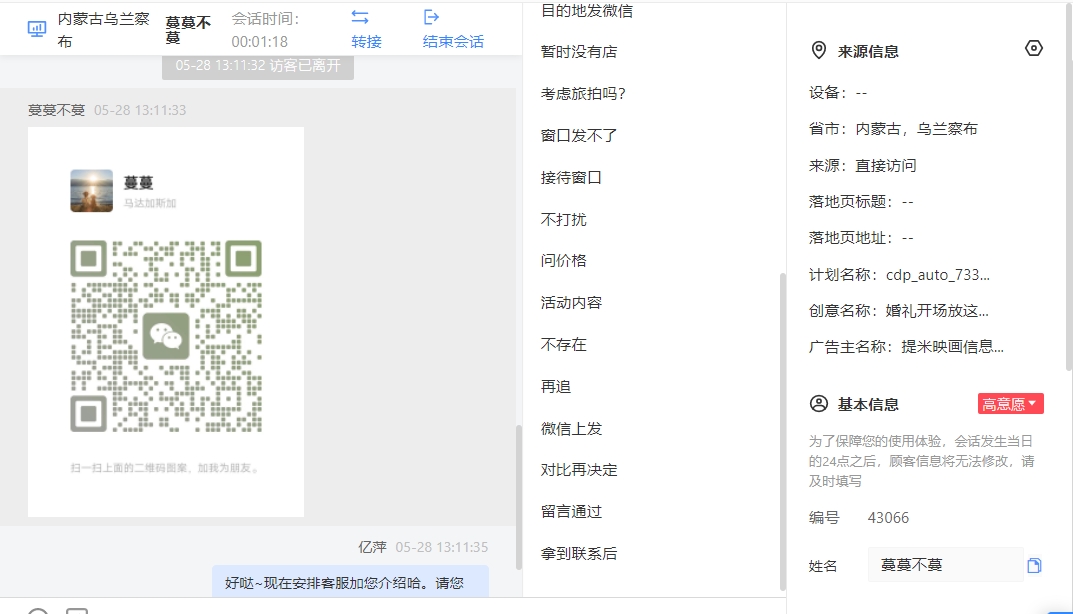Click the 姓名 input field with 蔓蔓不蔓
Screen dimensions: 1073x614
945,565
